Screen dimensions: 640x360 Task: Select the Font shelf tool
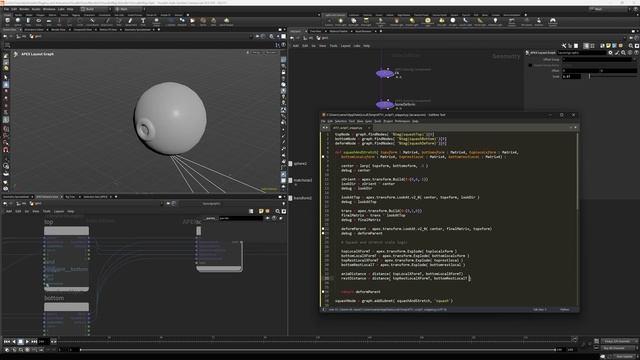pos(143,21)
